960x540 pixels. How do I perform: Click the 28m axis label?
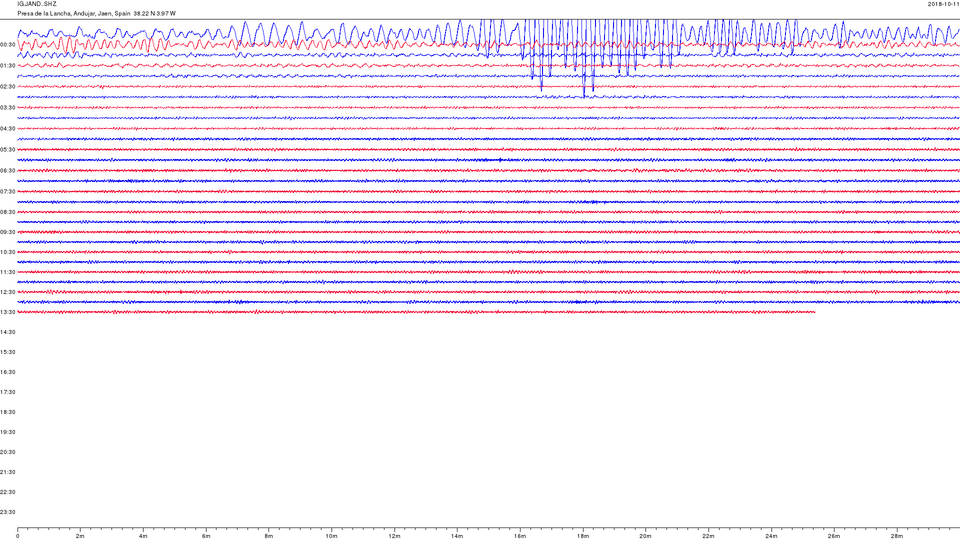896,536
